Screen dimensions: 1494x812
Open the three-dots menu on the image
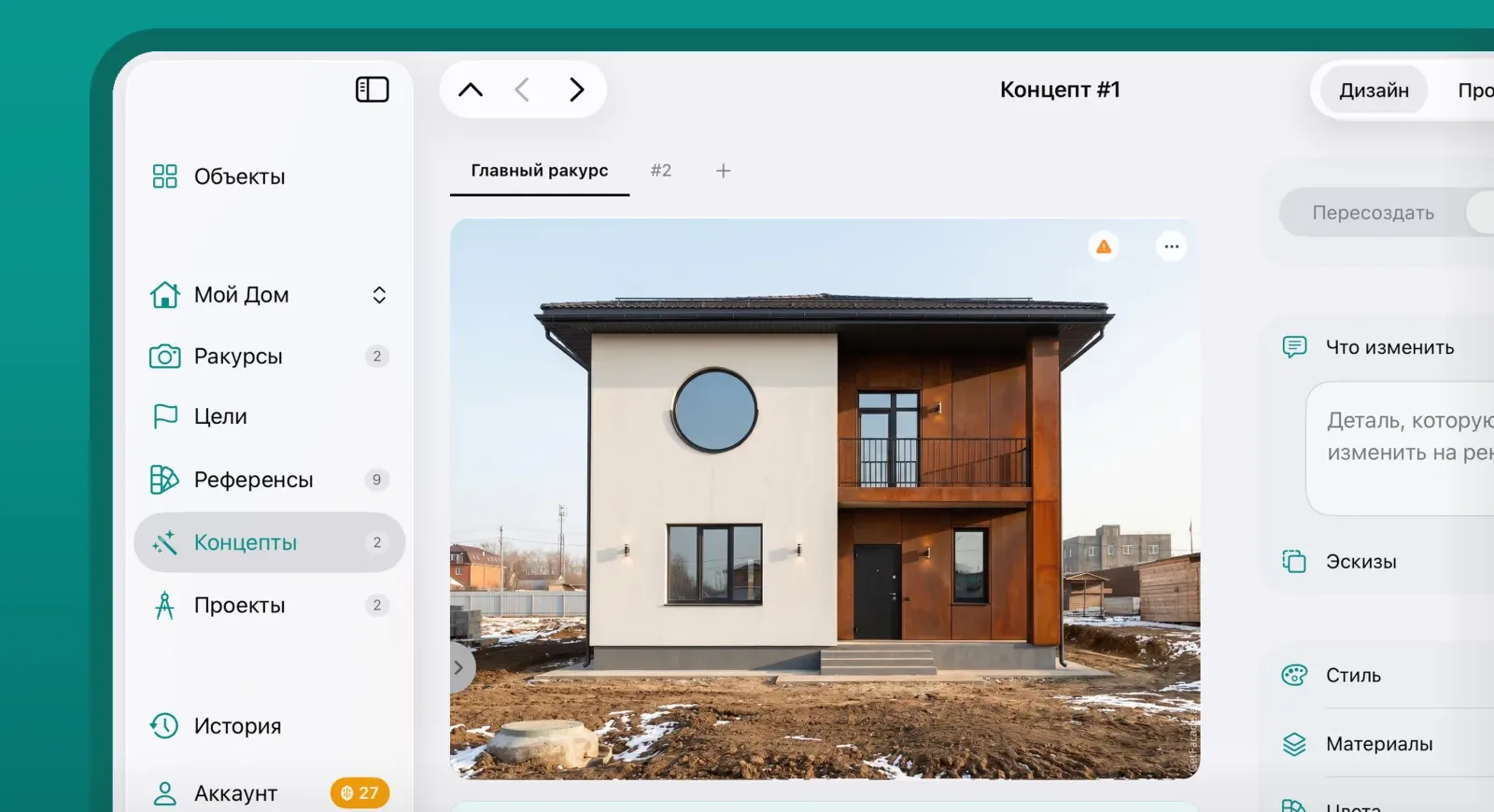[x=1172, y=246]
